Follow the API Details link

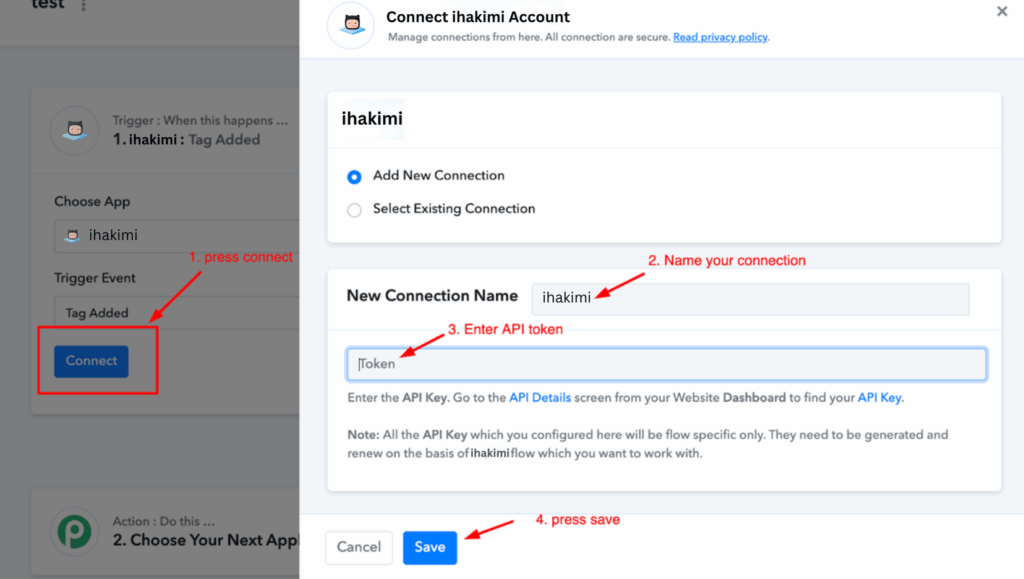540,398
